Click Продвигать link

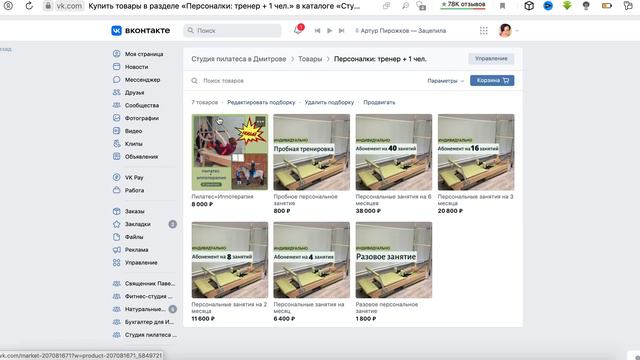click(379, 102)
